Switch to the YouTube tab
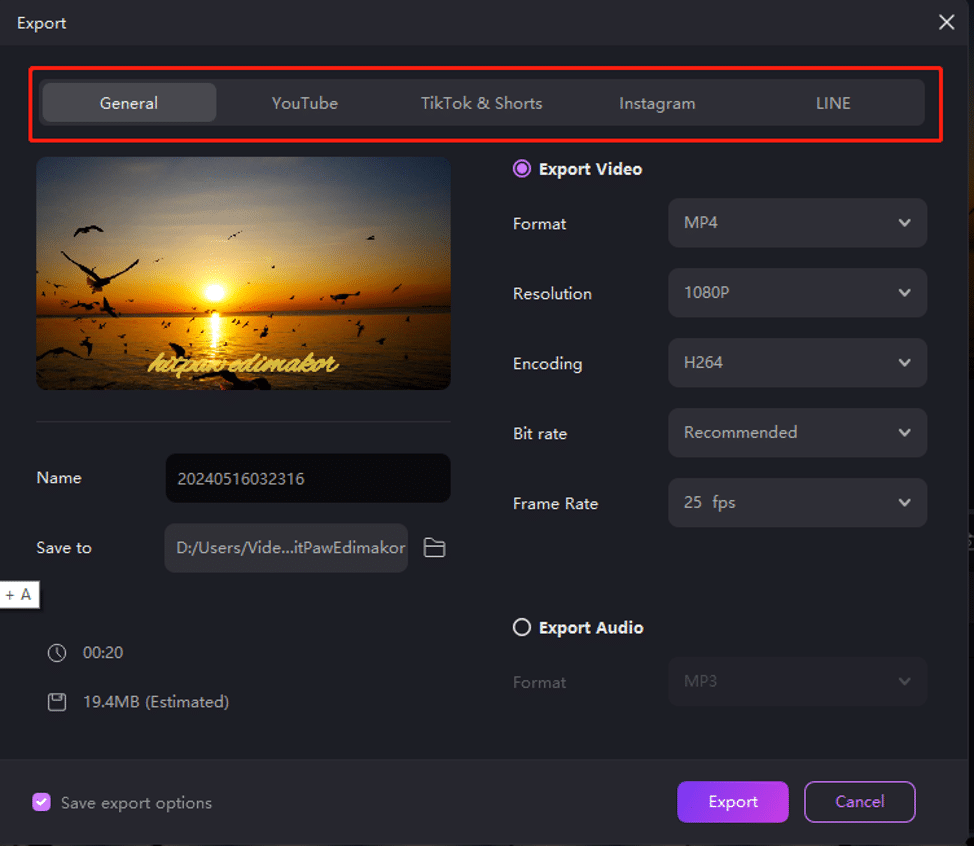The width and height of the screenshot is (974, 847). click(305, 103)
